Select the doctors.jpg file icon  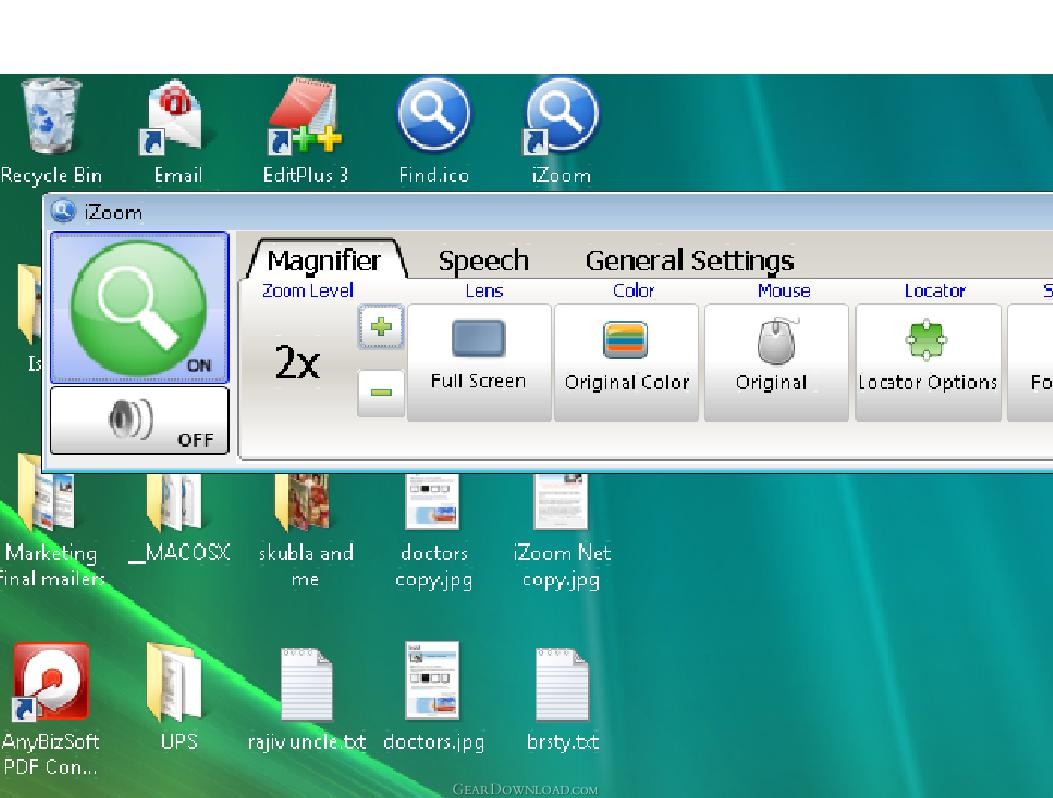click(433, 697)
